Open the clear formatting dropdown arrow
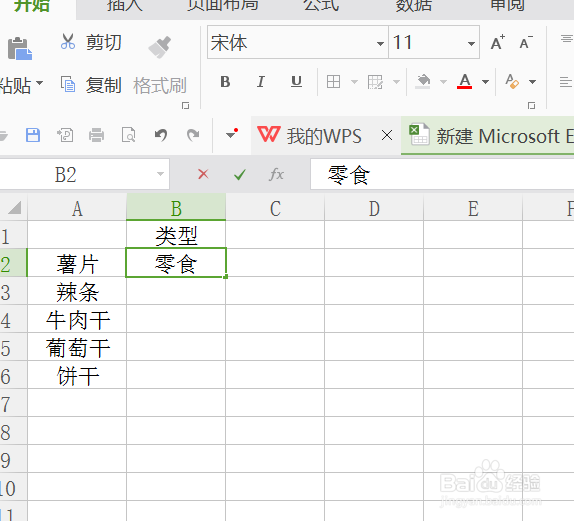 533,82
